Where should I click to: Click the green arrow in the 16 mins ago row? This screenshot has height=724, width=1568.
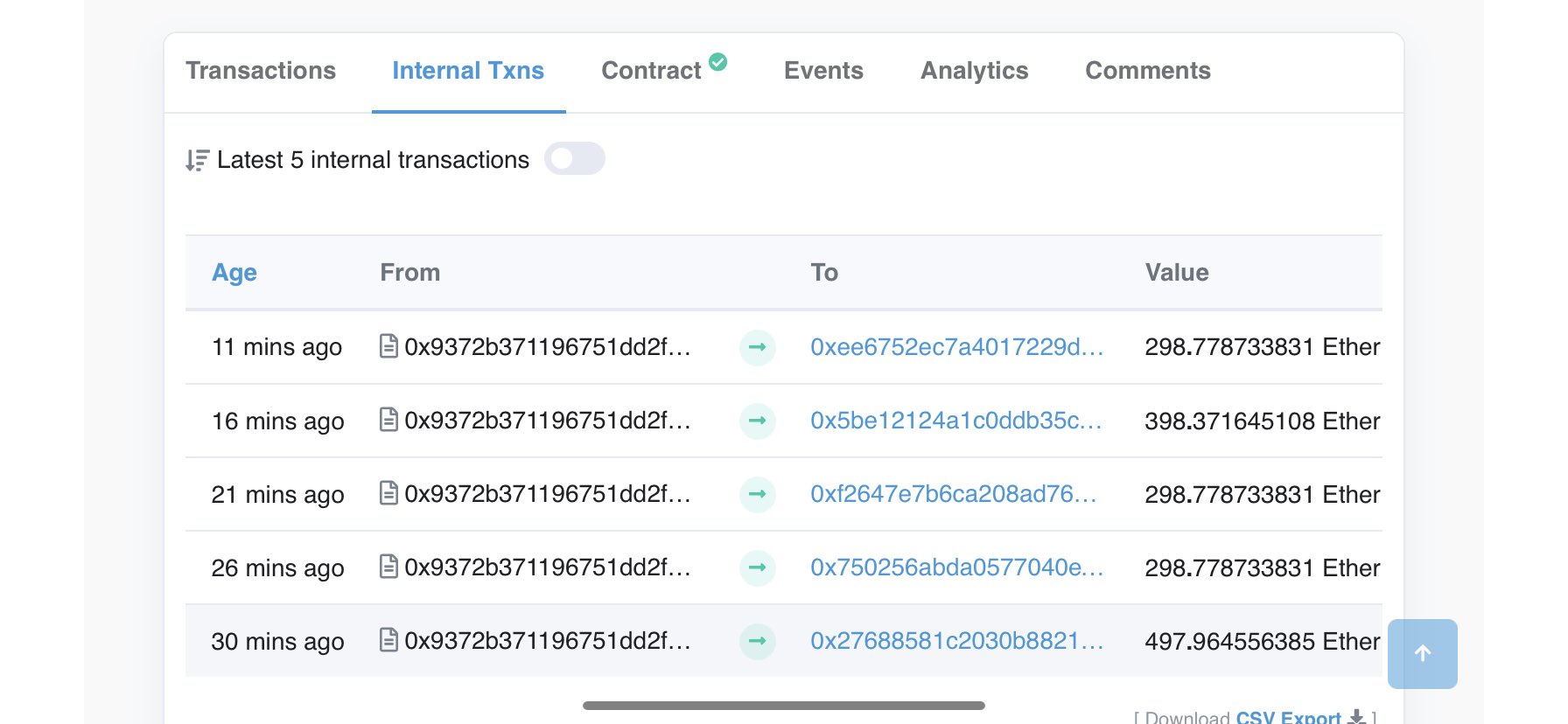(x=758, y=421)
